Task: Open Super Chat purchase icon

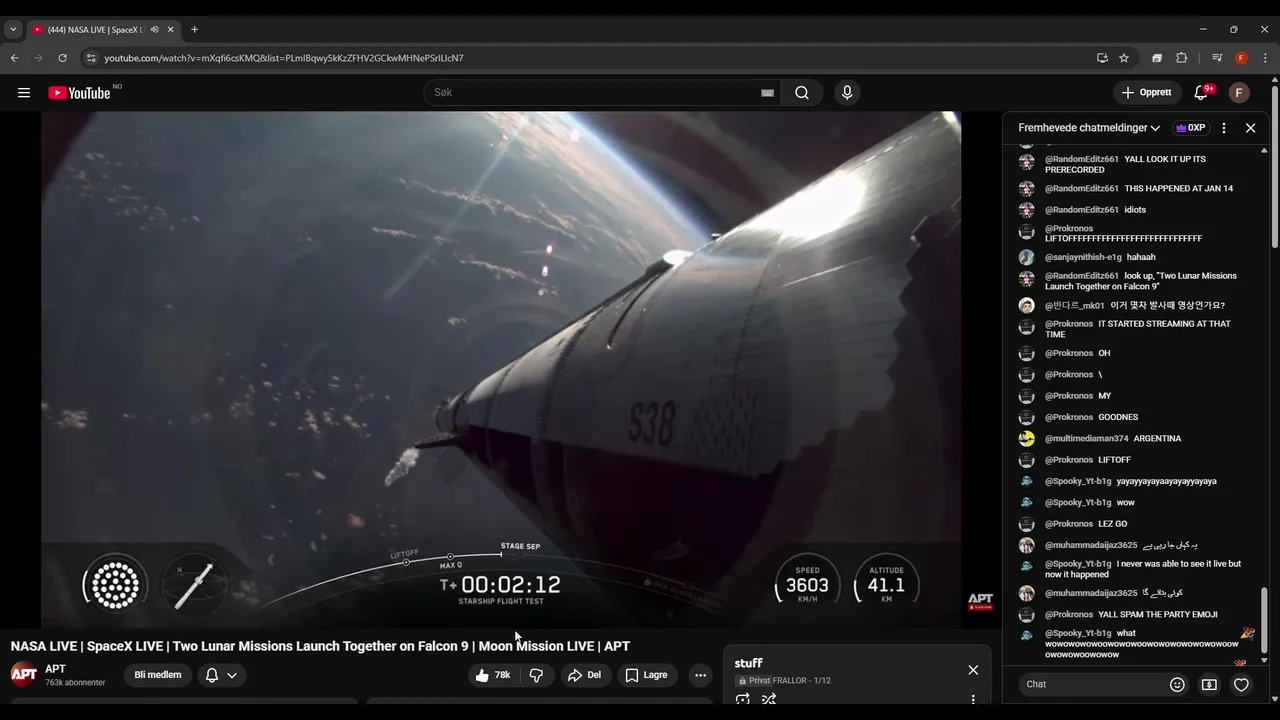Action: (x=1209, y=684)
